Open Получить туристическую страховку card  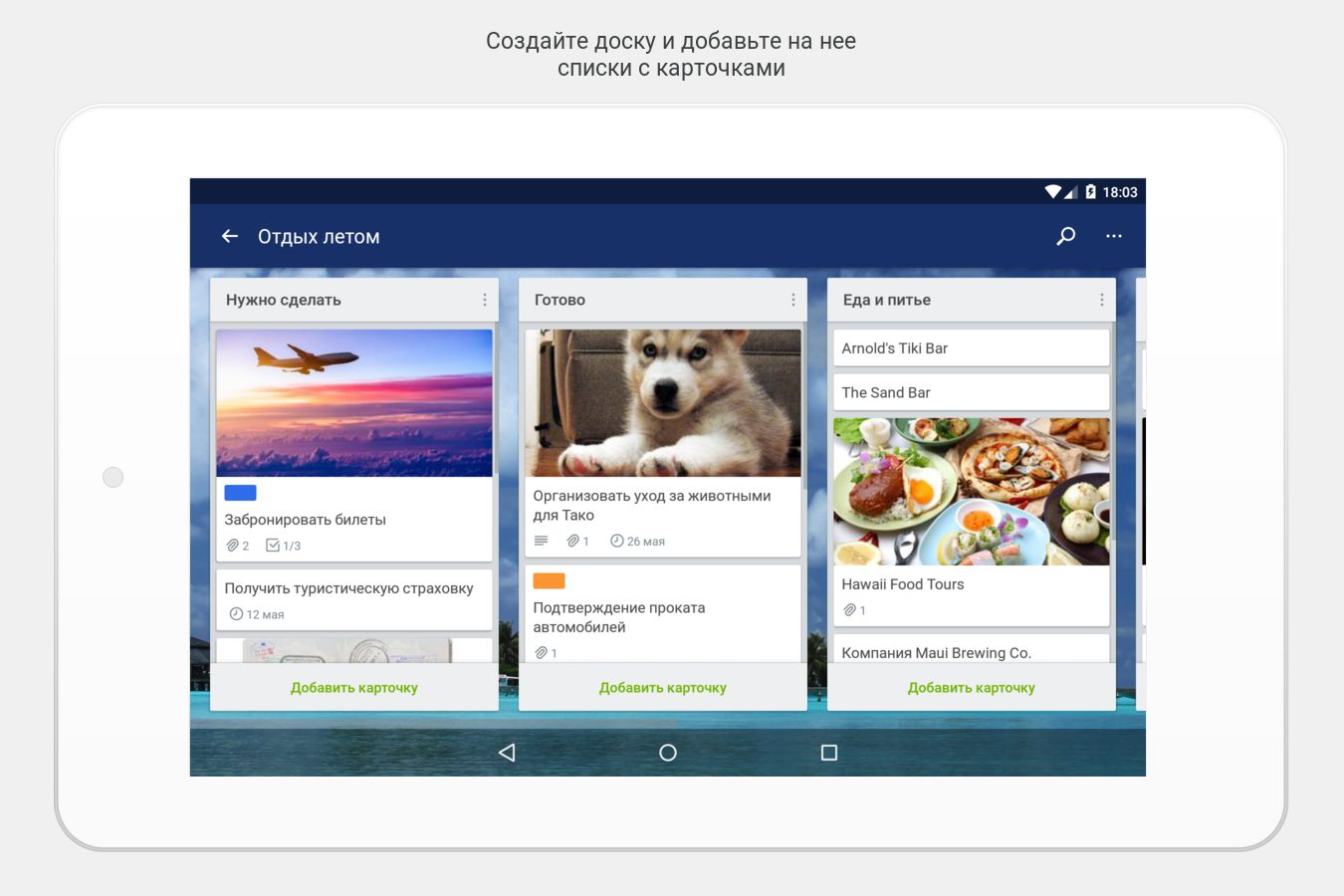(x=354, y=599)
